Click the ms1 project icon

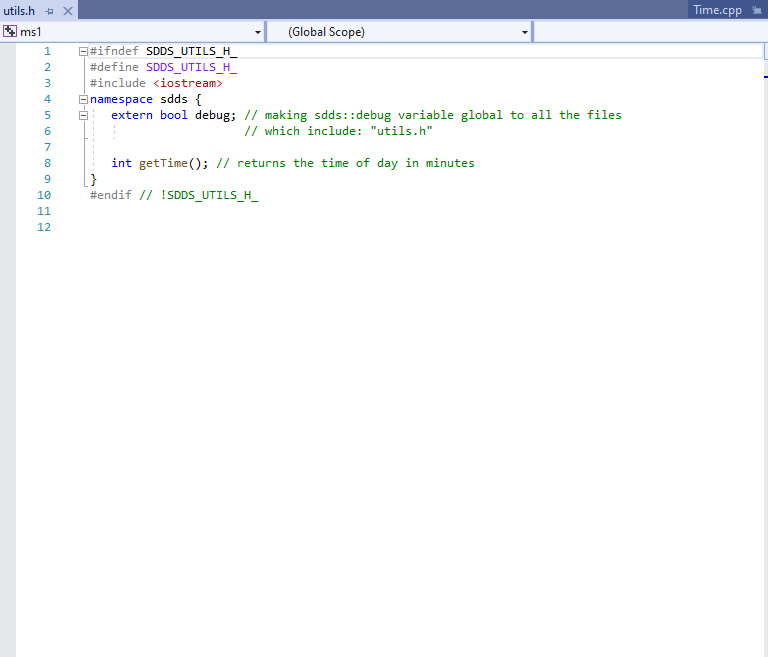(x=10, y=32)
